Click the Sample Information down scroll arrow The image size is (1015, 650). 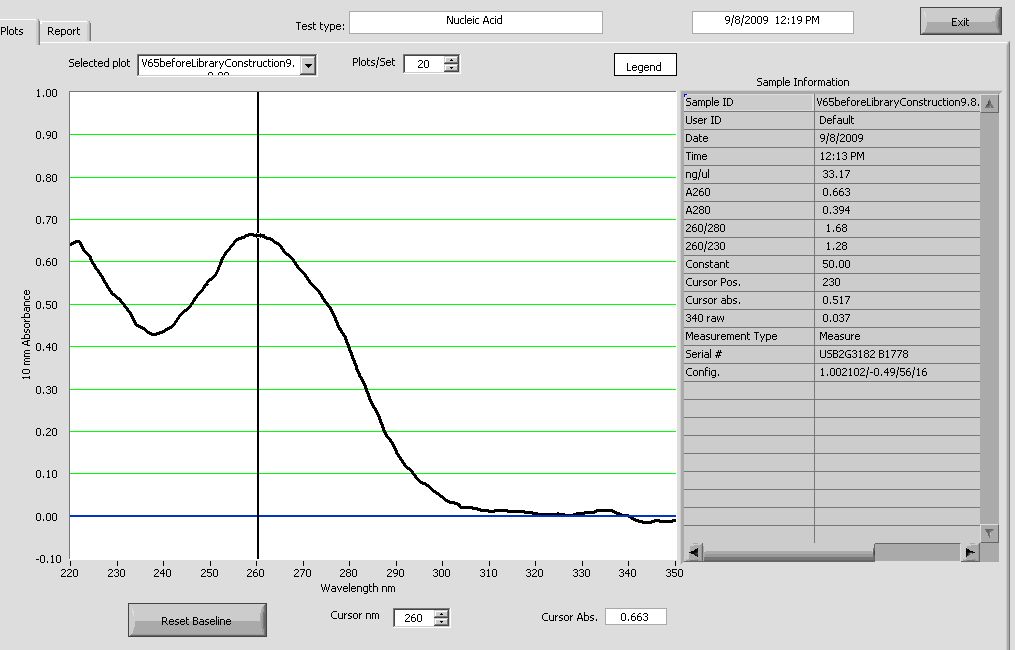pyautogui.click(x=989, y=533)
